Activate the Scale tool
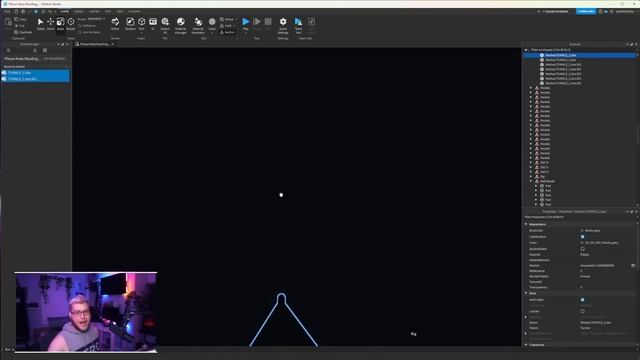Viewport: 640px width, 360px height. 60,24
